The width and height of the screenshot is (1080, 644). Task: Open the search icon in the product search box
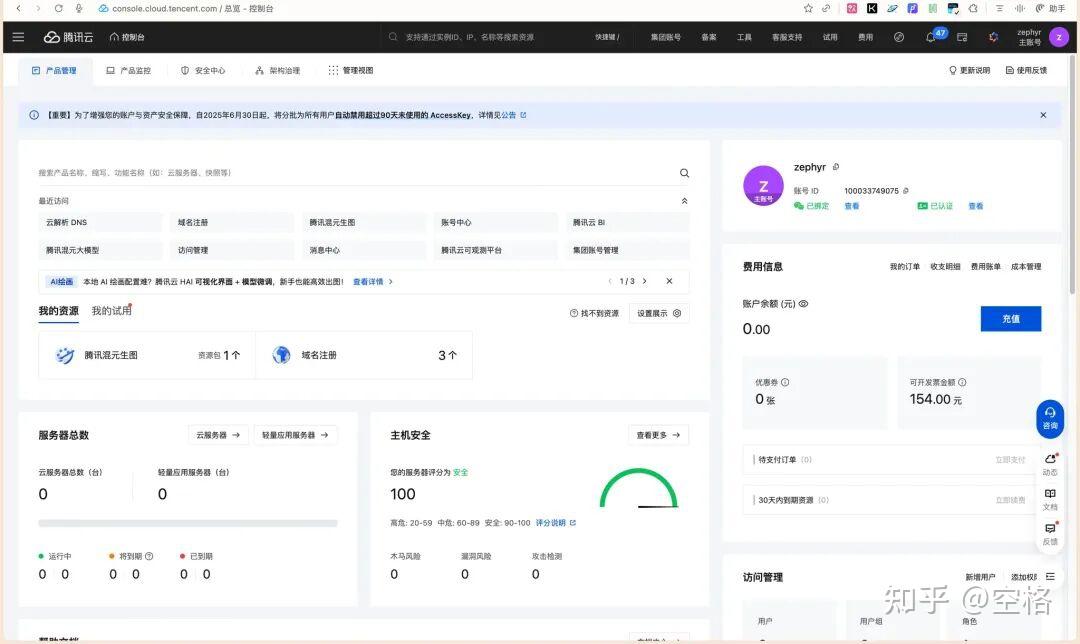click(x=684, y=172)
